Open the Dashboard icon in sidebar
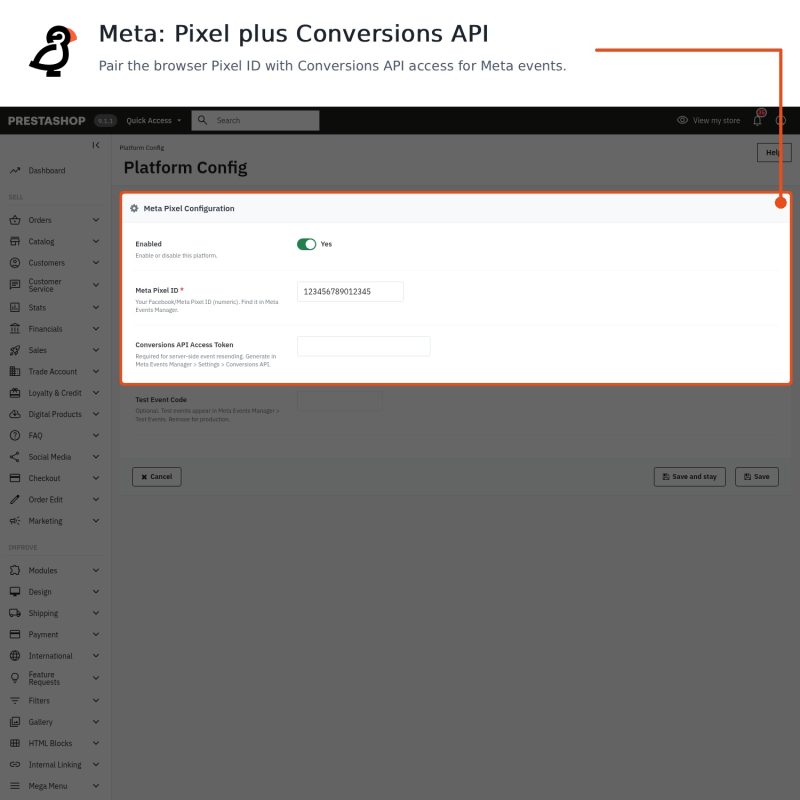 pos(15,170)
